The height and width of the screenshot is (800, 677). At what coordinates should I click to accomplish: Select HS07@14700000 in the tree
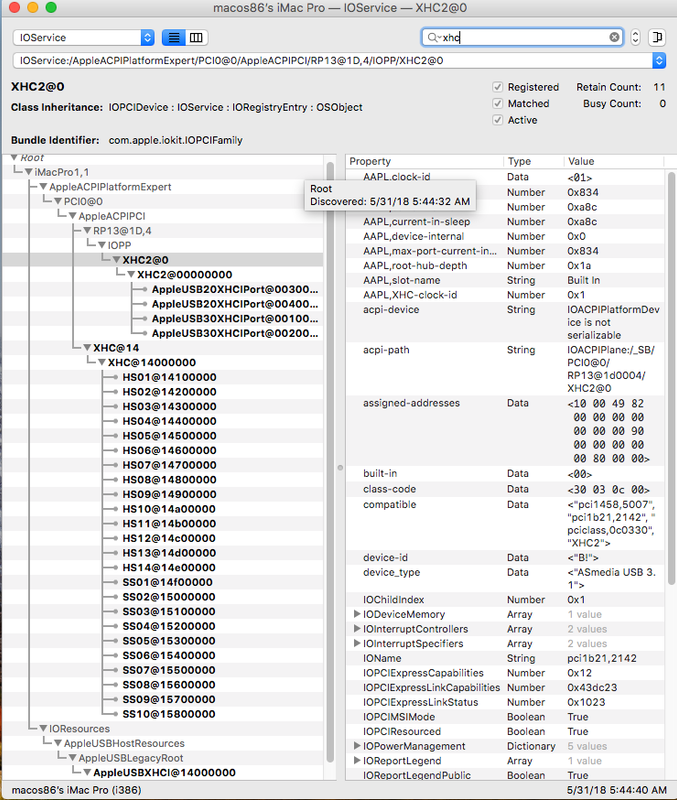[169, 465]
